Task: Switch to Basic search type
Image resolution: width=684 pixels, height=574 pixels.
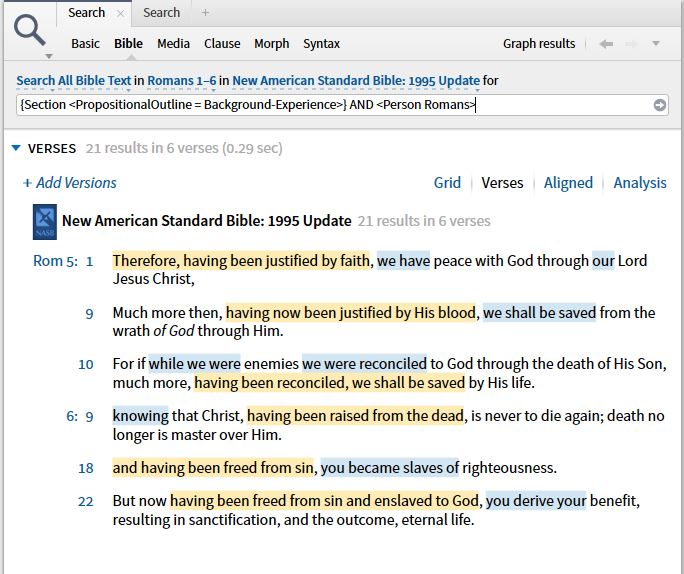Action: pyautogui.click(x=86, y=44)
